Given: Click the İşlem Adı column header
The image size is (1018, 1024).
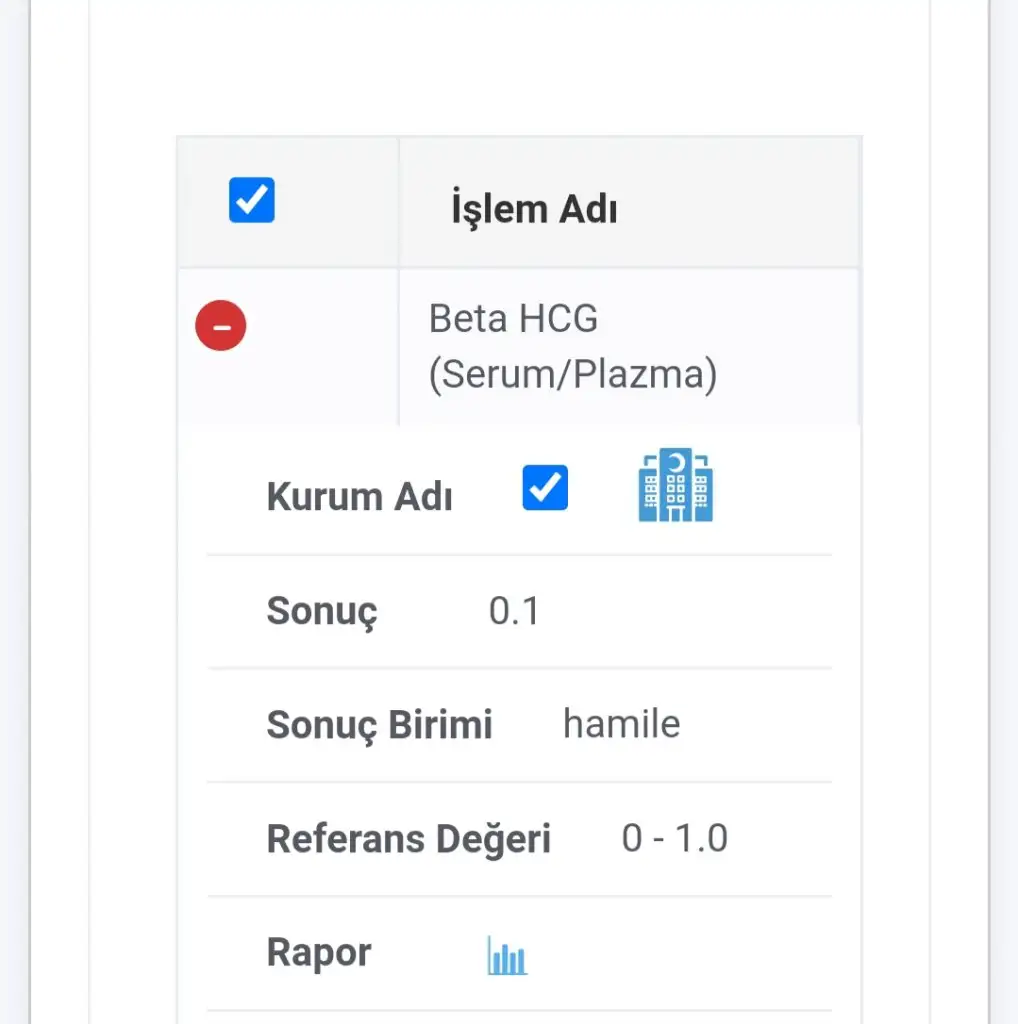Looking at the screenshot, I should click(x=534, y=208).
